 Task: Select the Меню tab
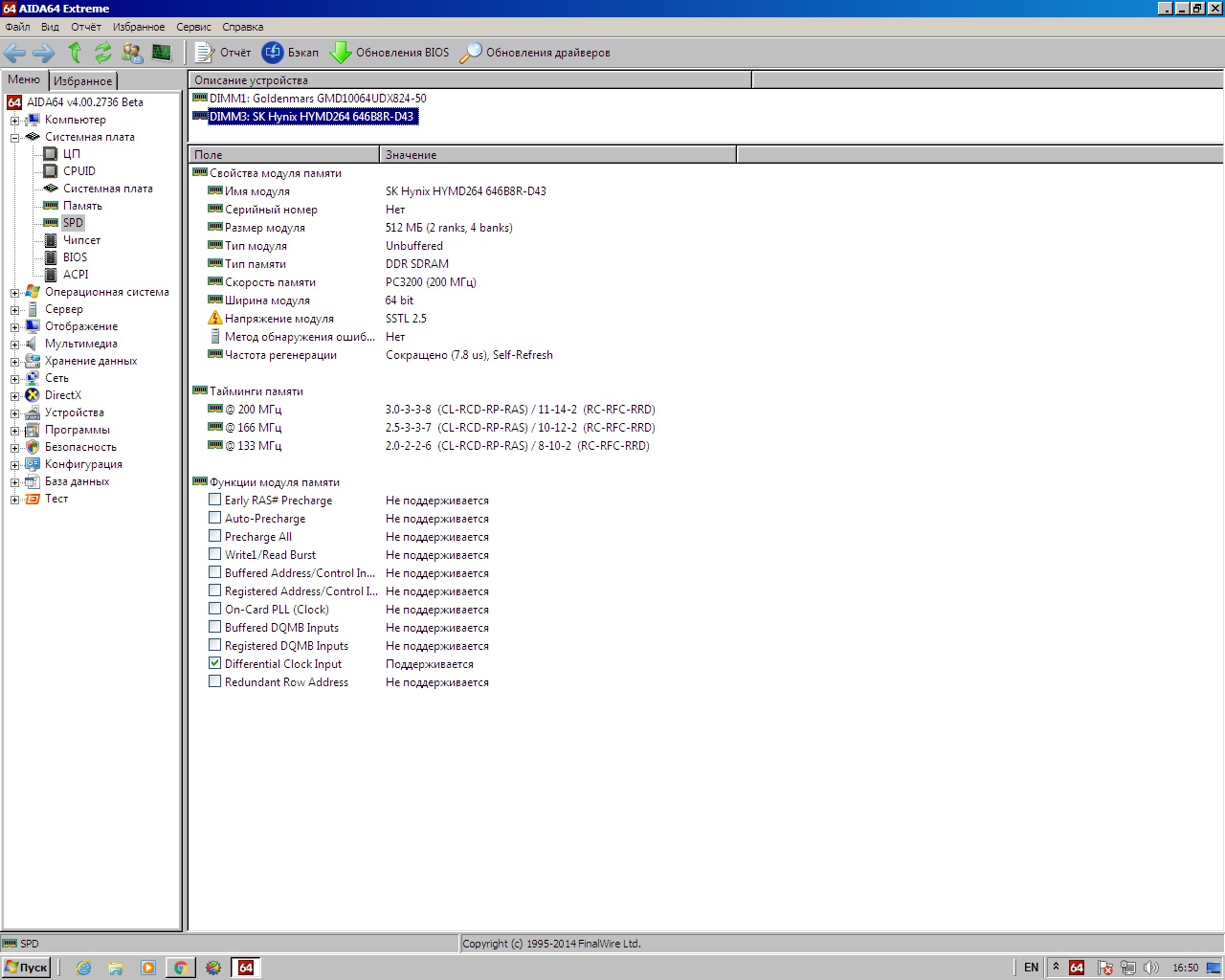tap(24, 79)
